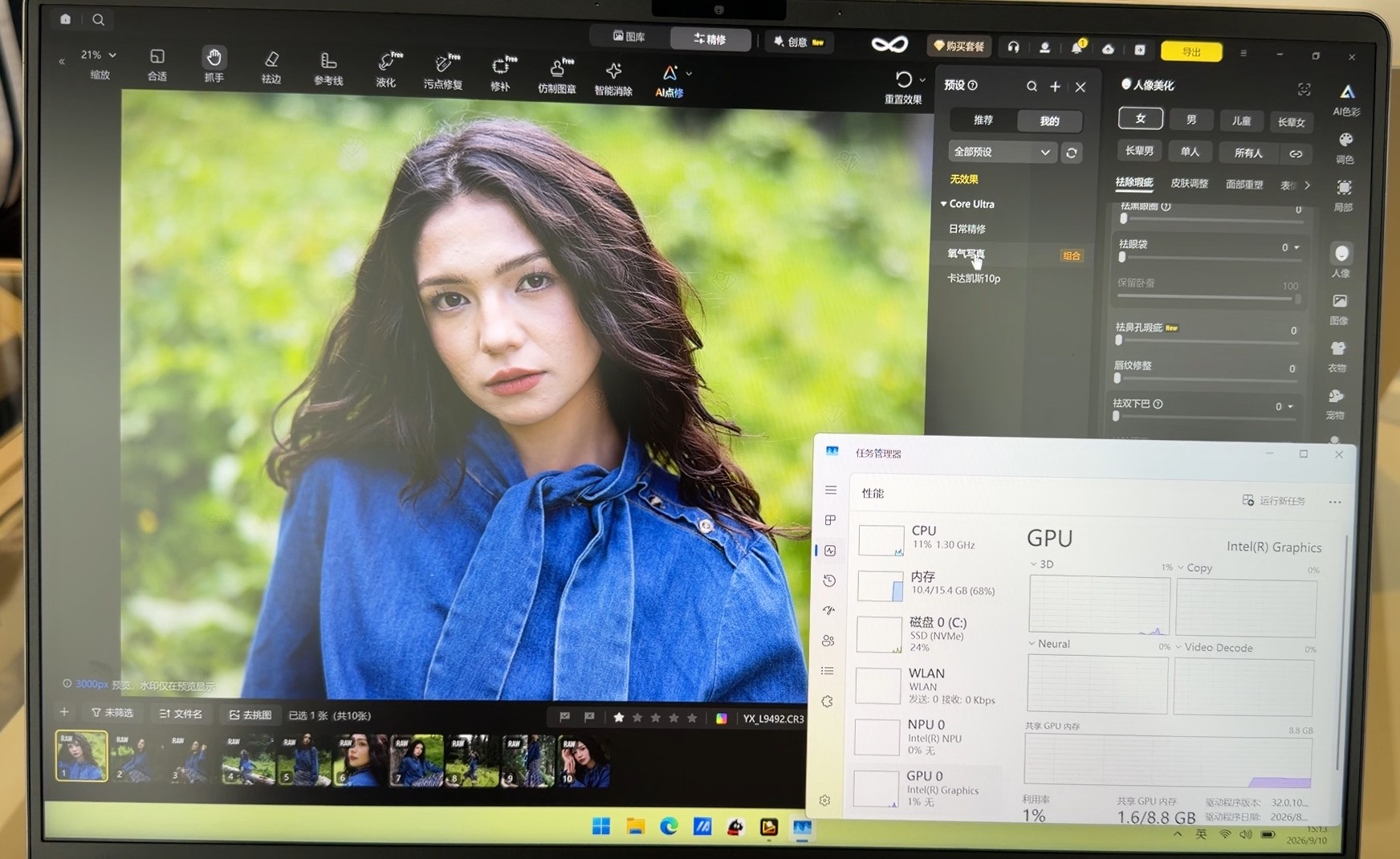Select the 所有人 all people option
This screenshot has height=859, width=1400.
pyautogui.click(x=1248, y=153)
